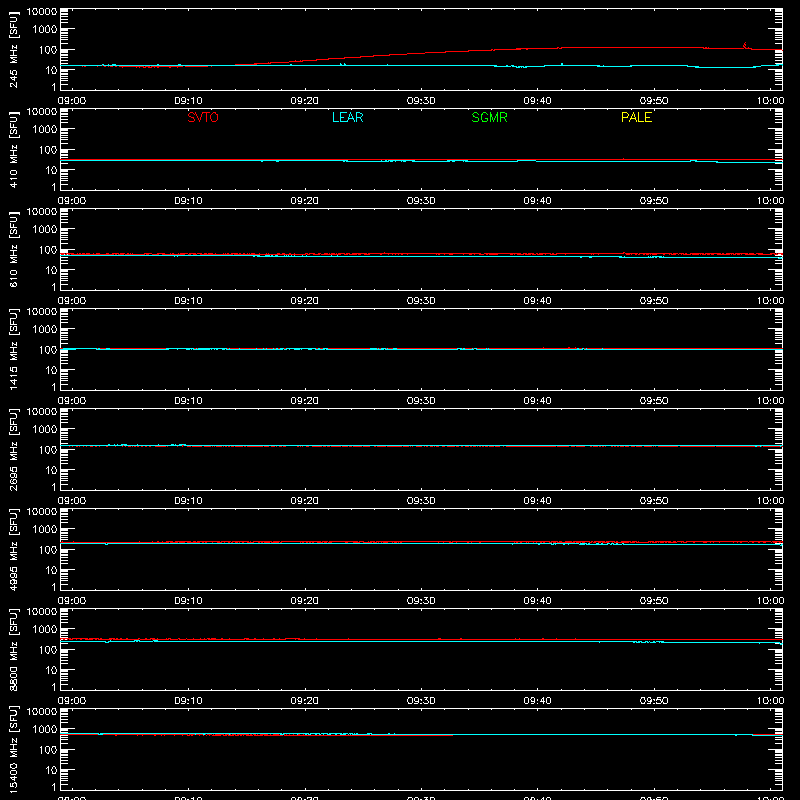Click 09:40 tick label under 410 MHz plot

pos(537,201)
